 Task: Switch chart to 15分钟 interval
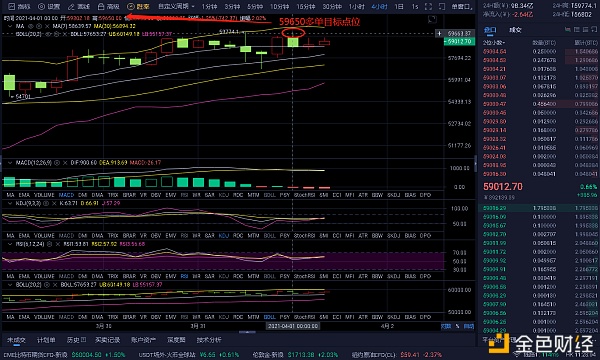pos(306,7)
